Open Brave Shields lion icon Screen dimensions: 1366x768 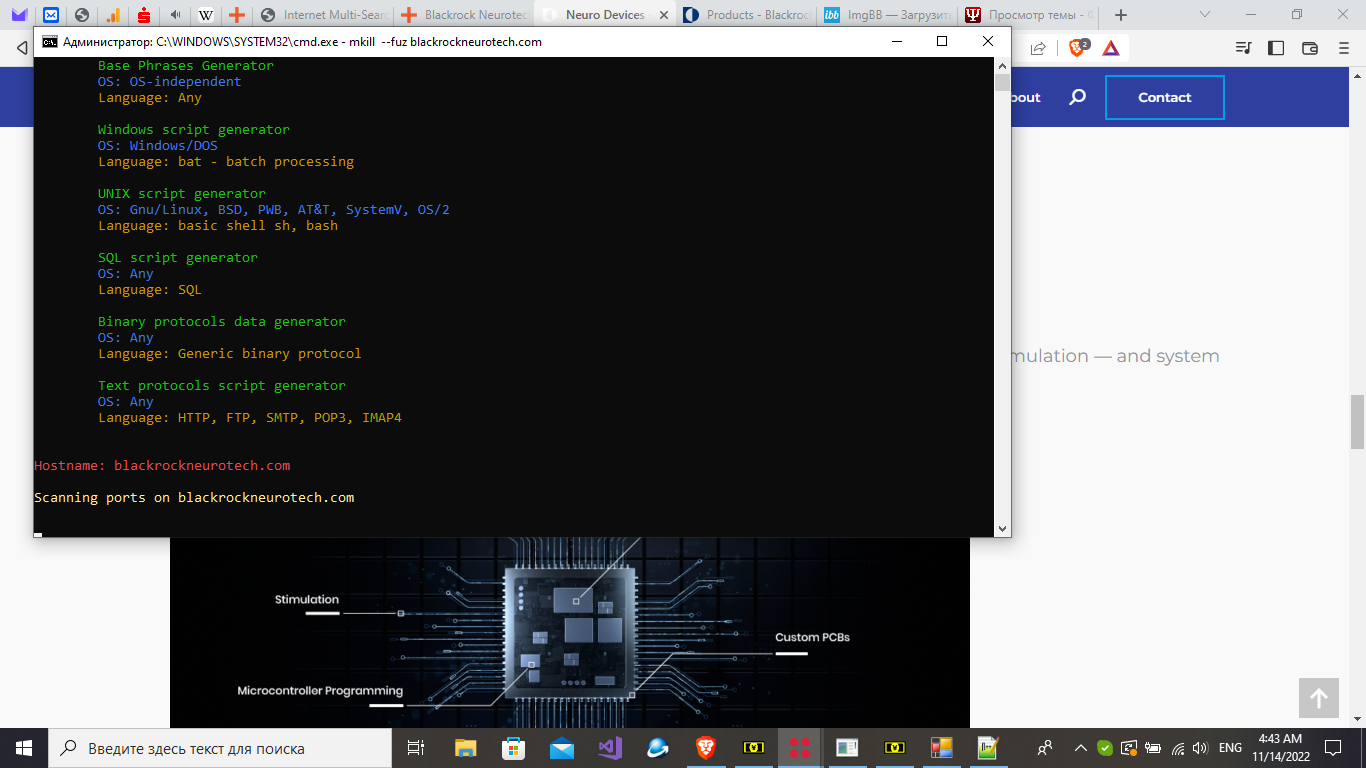point(1079,48)
